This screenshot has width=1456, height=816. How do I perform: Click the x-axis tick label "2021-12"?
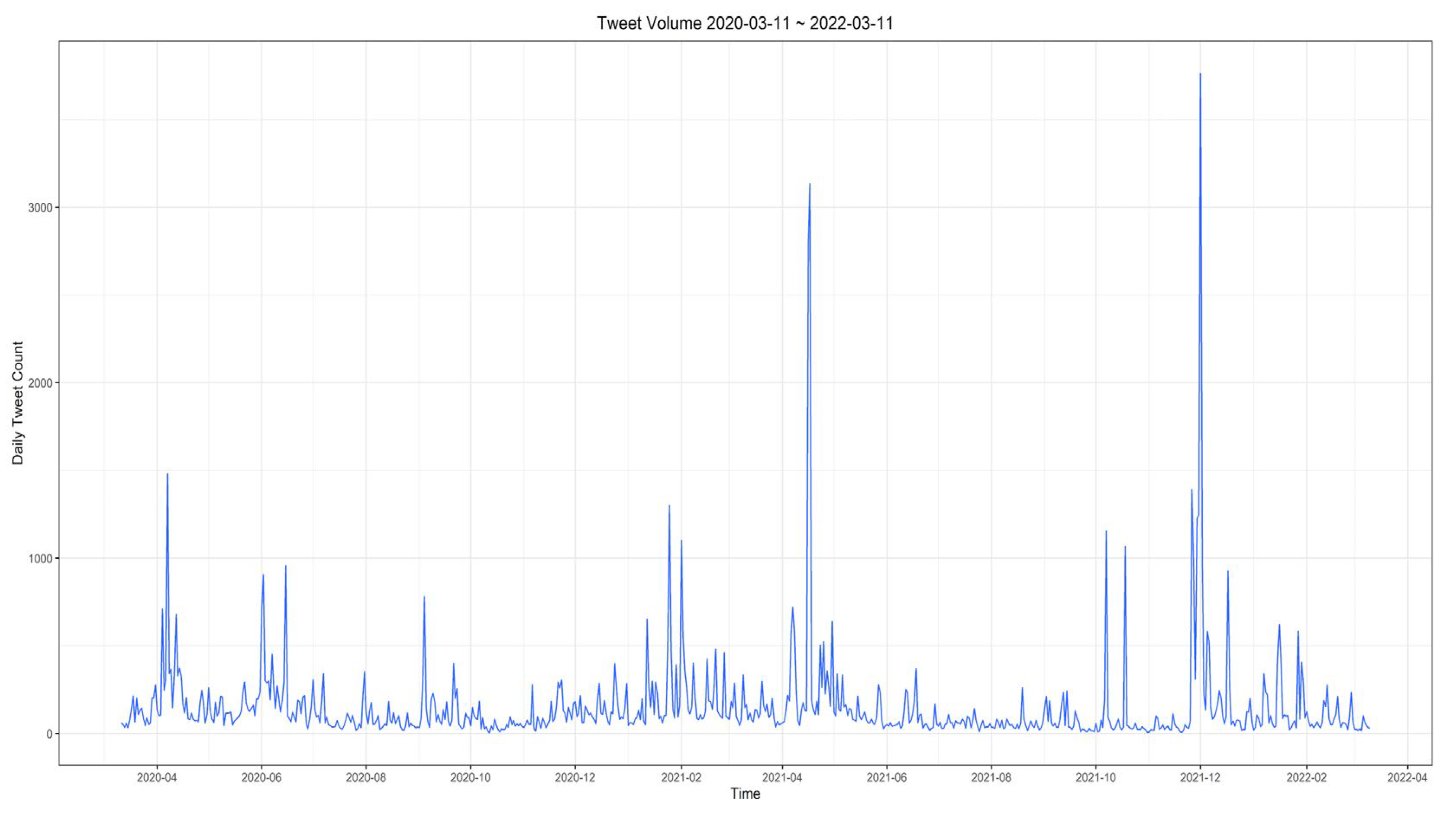pos(1201,777)
